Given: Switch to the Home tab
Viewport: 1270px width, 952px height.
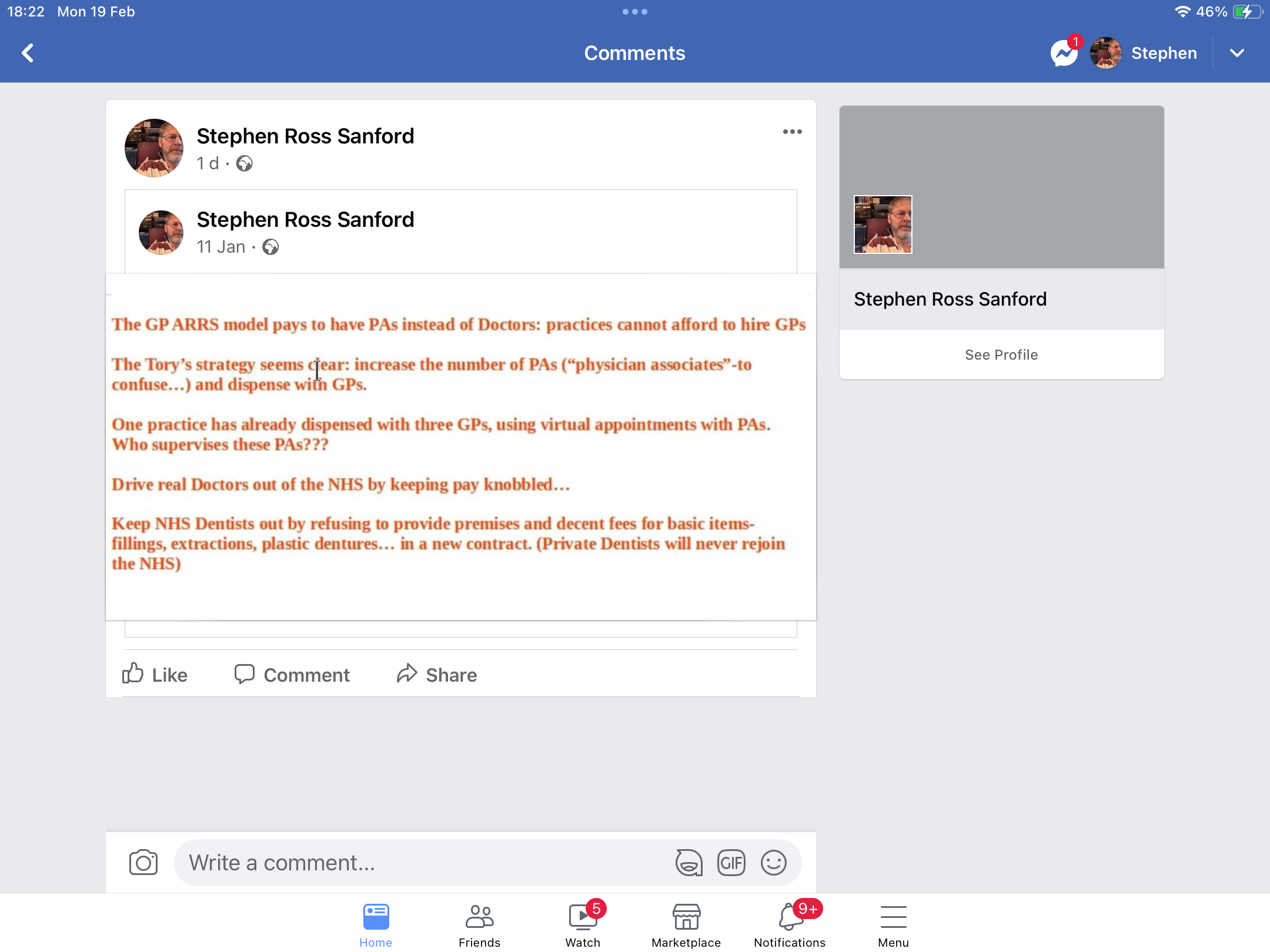Looking at the screenshot, I should click(376, 925).
